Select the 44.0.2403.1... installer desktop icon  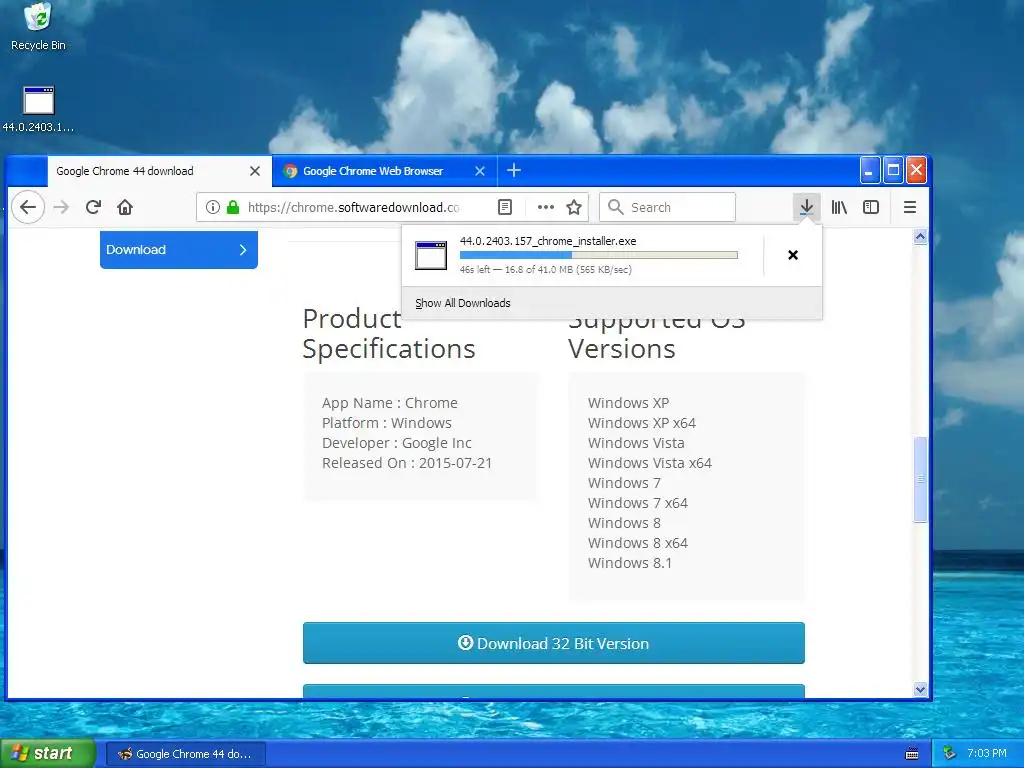tap(38, 109)
